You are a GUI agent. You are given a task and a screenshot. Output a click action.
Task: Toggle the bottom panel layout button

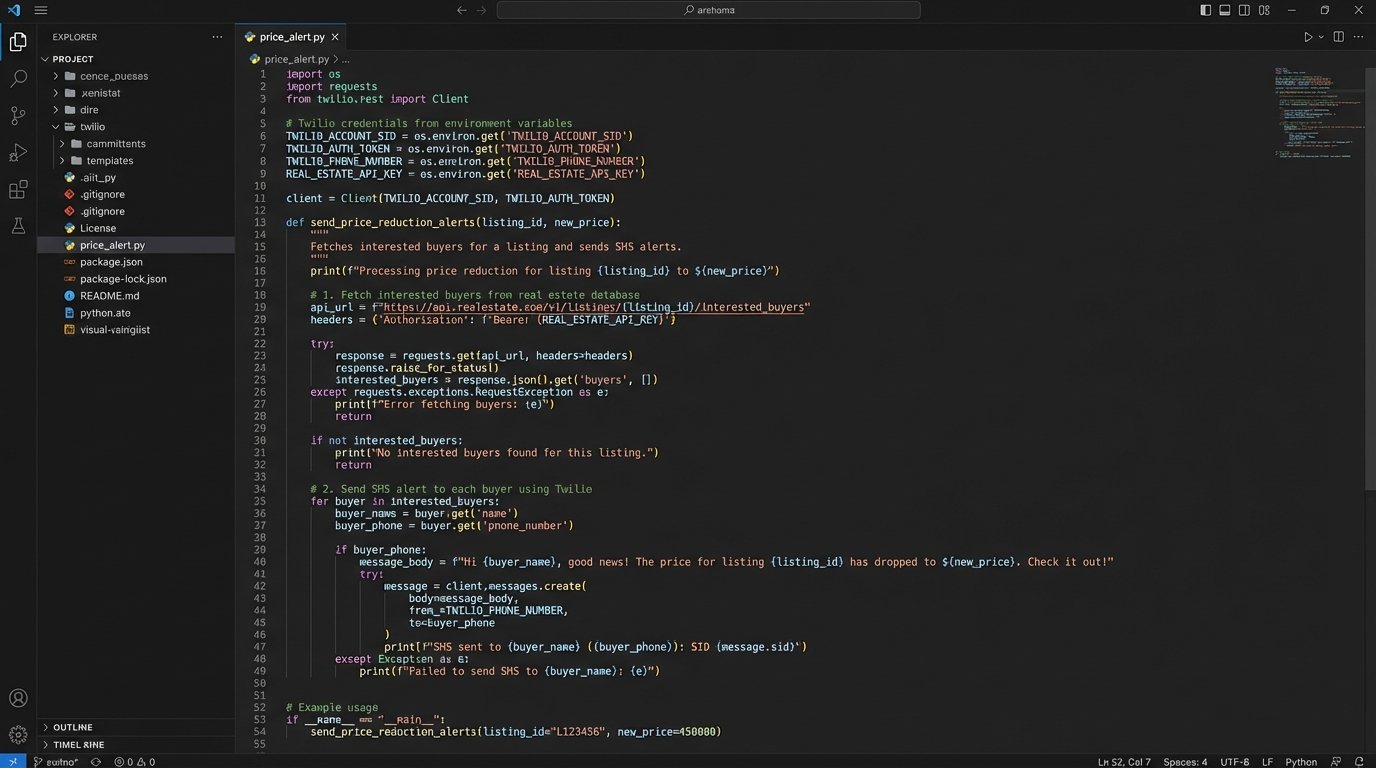click(x=1224, y=10)
